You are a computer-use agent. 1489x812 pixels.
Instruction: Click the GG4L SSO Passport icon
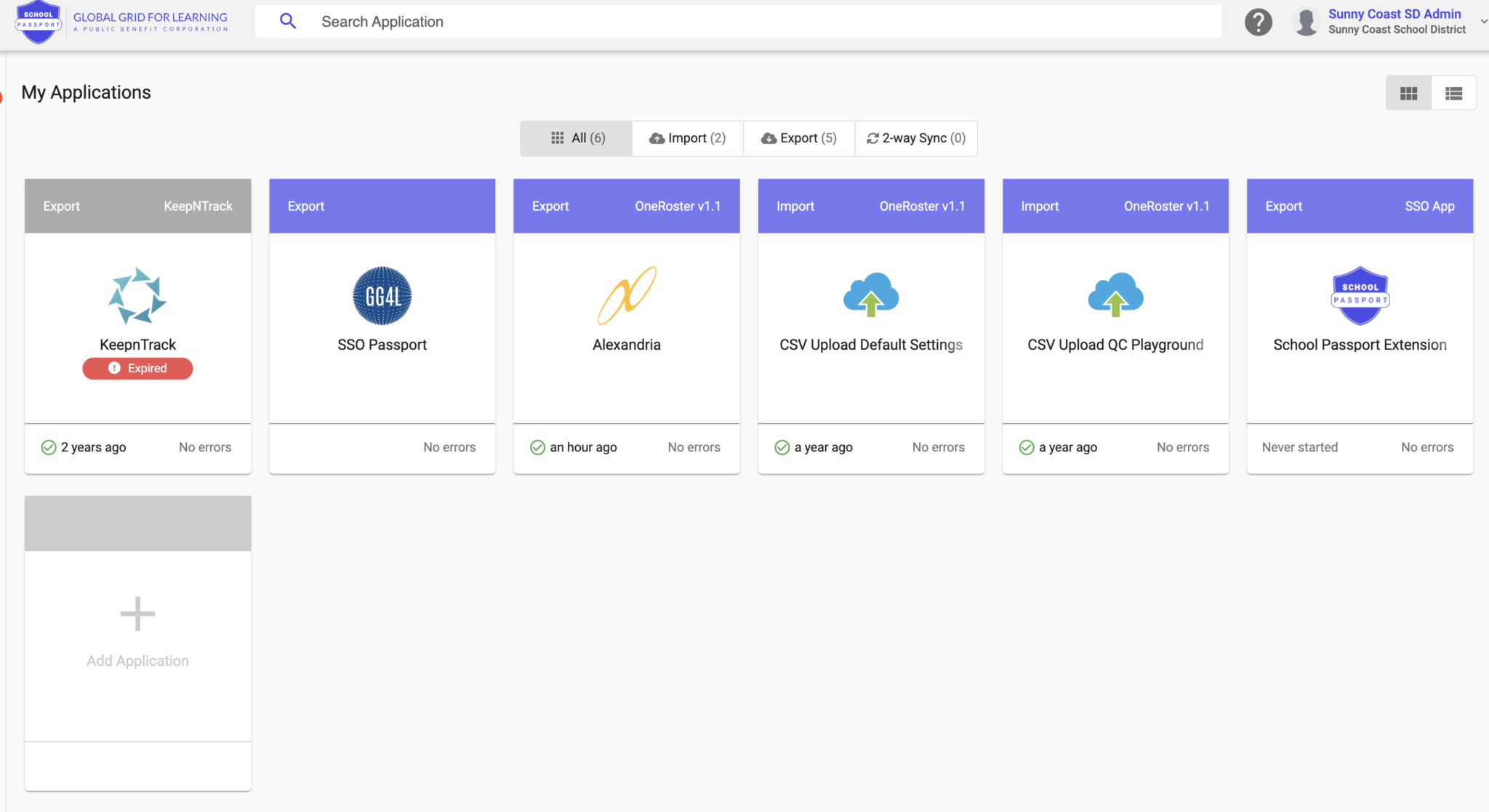coord(382,296)
